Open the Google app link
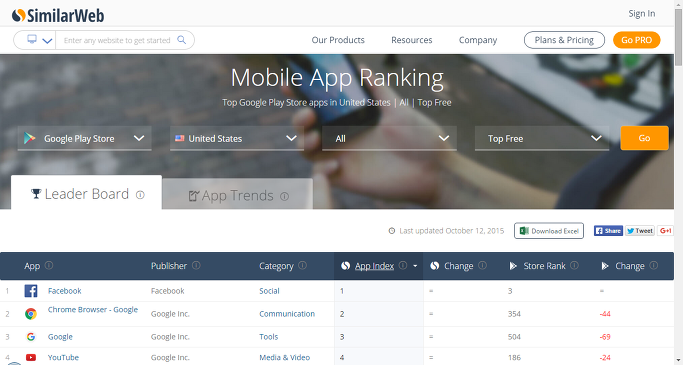The width and height of the screenshot is (683, 365). tap(60, 337)
